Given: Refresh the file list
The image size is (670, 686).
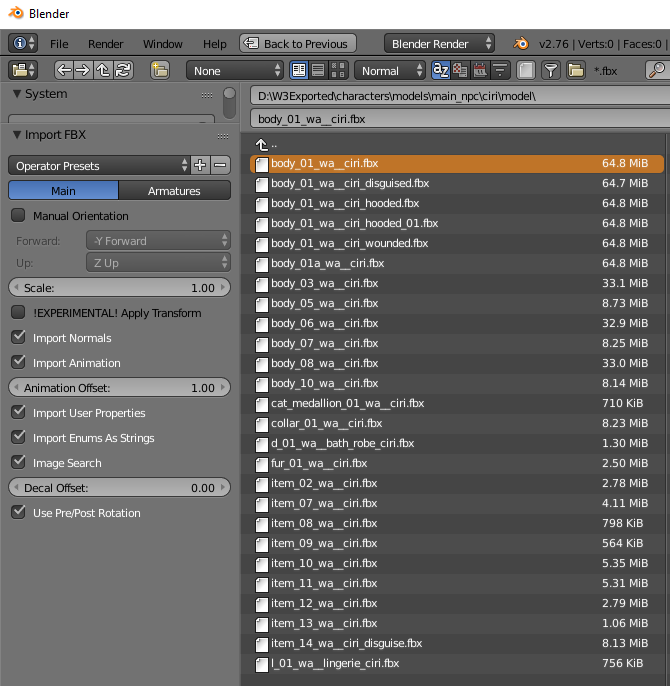Looking at the screenshot, I should coord(123,70).
